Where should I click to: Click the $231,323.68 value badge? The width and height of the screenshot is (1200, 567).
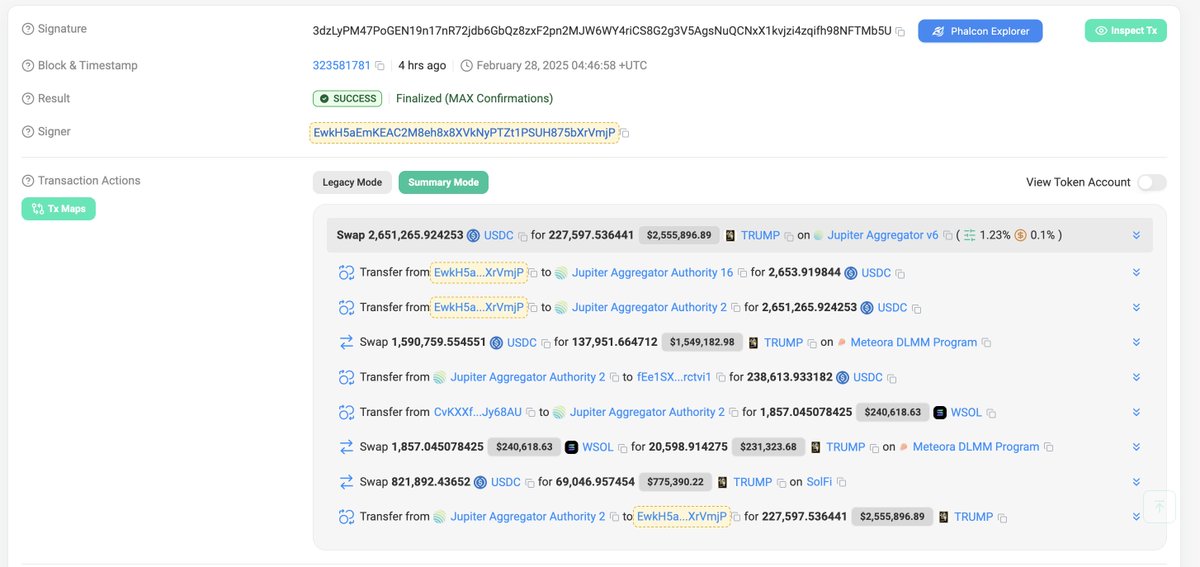[x=767, y=447]
